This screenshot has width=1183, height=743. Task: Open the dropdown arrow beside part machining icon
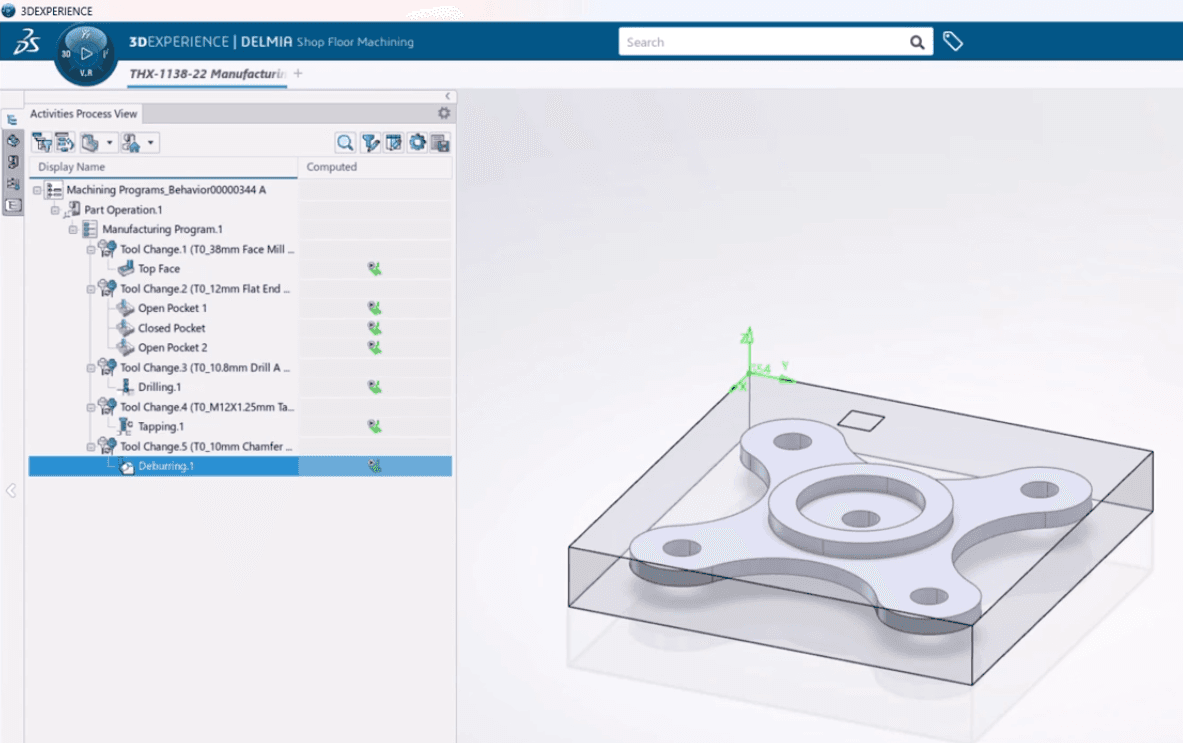tap(109, 143)
